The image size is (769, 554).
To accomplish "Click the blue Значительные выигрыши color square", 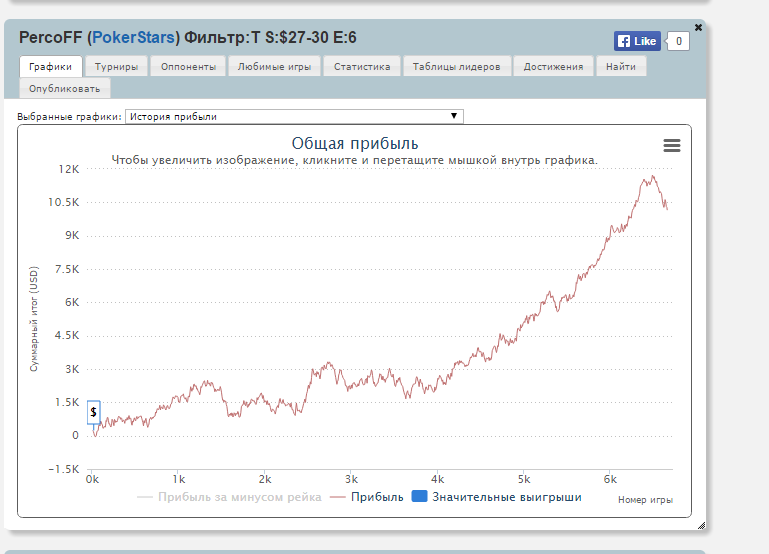I will coord(419,496).
